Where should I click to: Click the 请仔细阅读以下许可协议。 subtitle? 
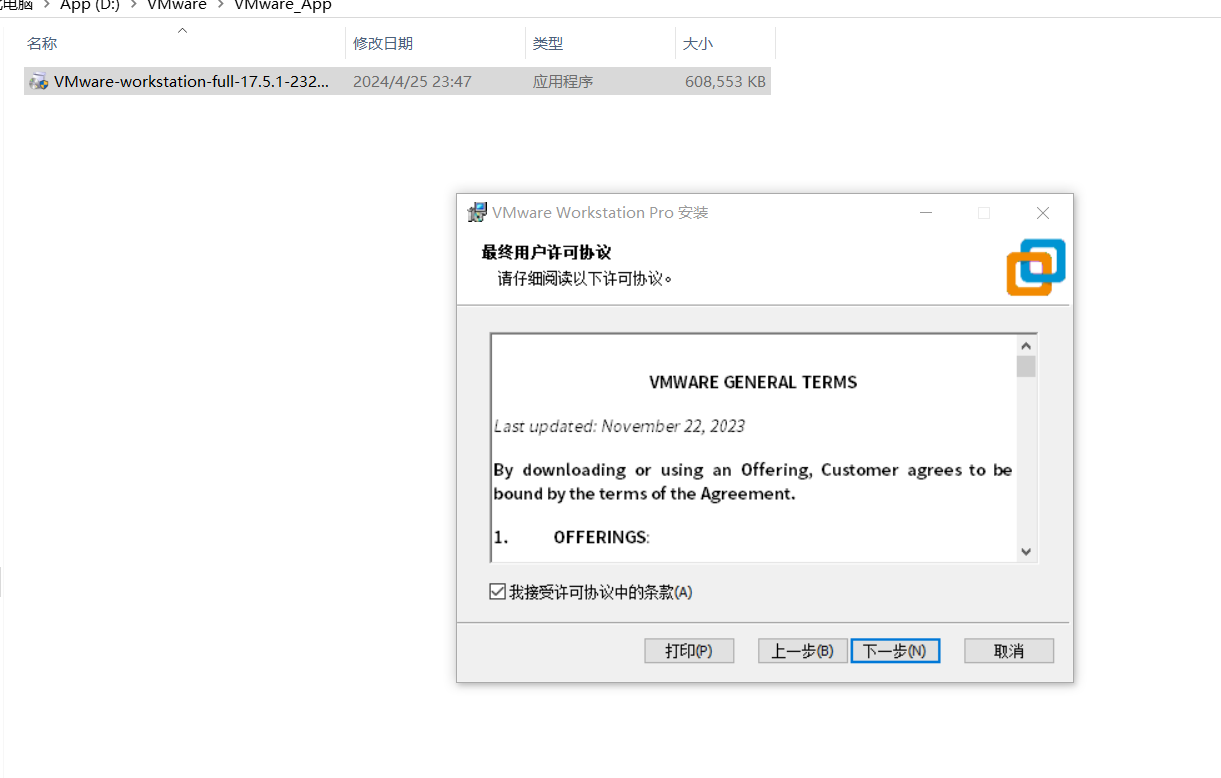point(585,278)
